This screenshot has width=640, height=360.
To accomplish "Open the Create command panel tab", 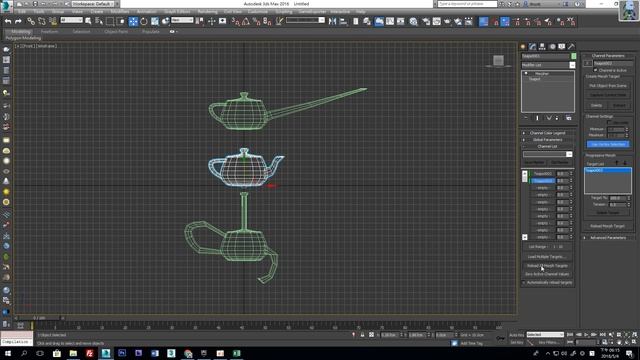I will pos(523,47).
